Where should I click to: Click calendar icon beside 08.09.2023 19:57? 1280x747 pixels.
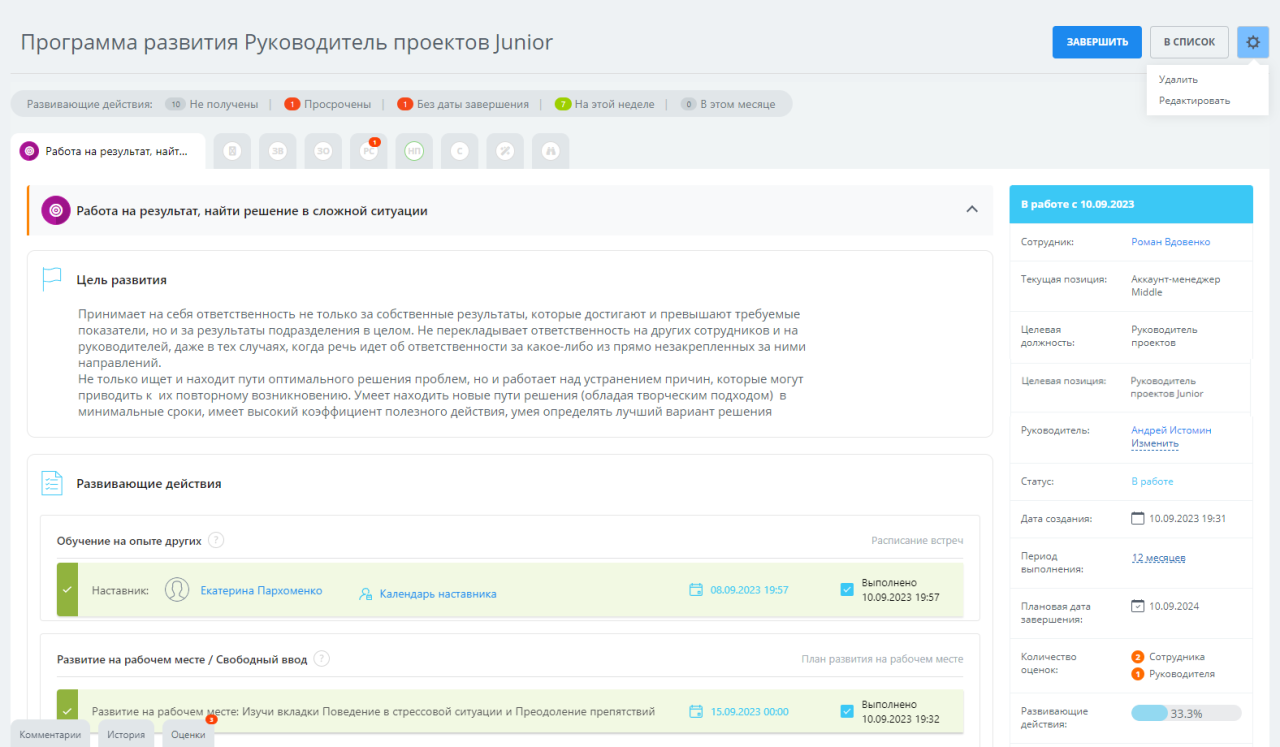click(x=696, y=590)
